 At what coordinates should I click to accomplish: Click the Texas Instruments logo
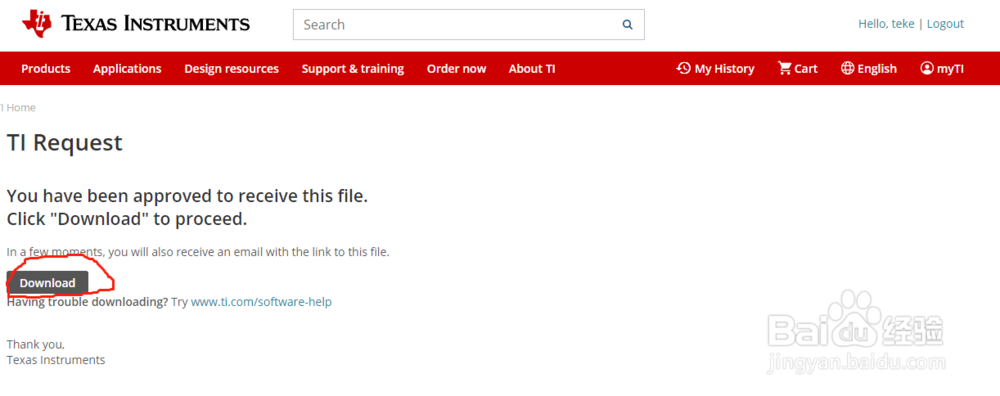(x=136, y=24)
